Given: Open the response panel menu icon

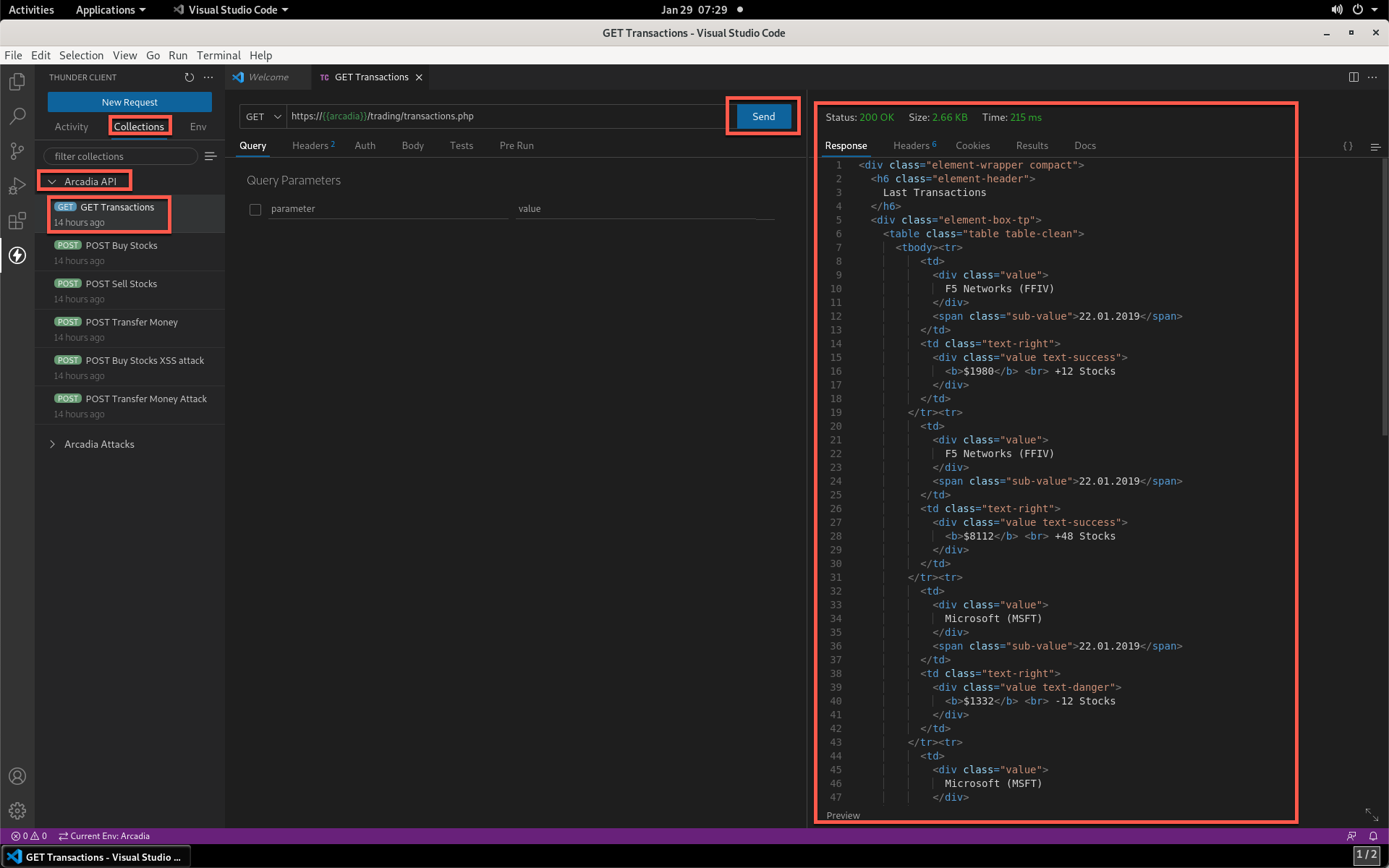Looking at the screenshot, I should 1375,146.
